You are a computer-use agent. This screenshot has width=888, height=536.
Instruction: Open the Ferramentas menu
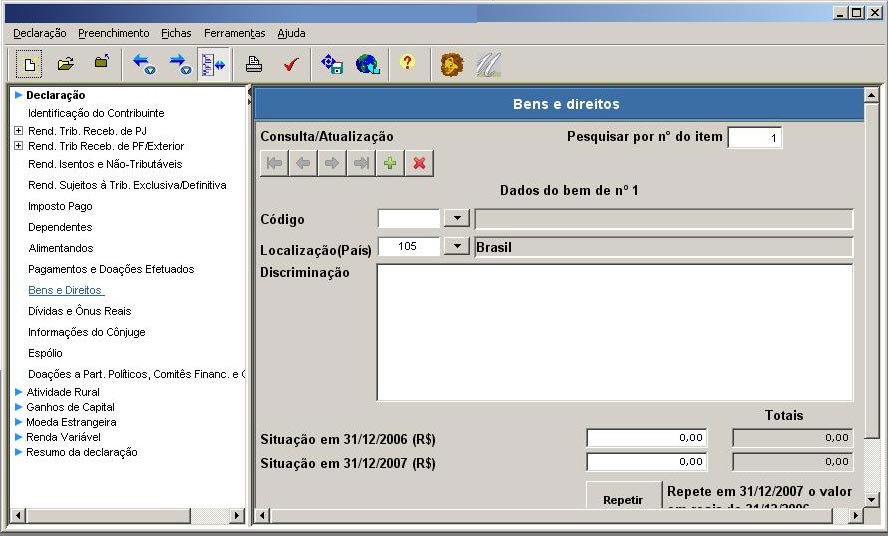(x=234, y=33)
